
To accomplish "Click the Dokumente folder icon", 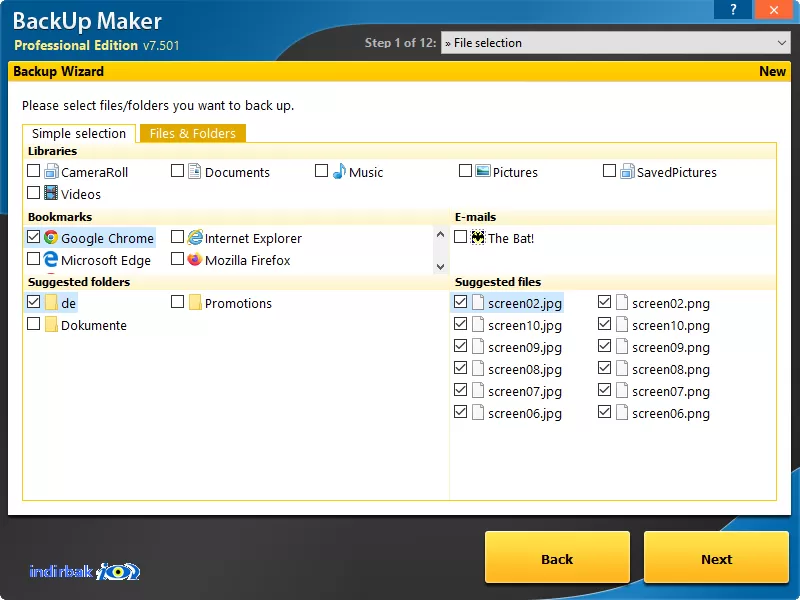I will pos(51,324).
